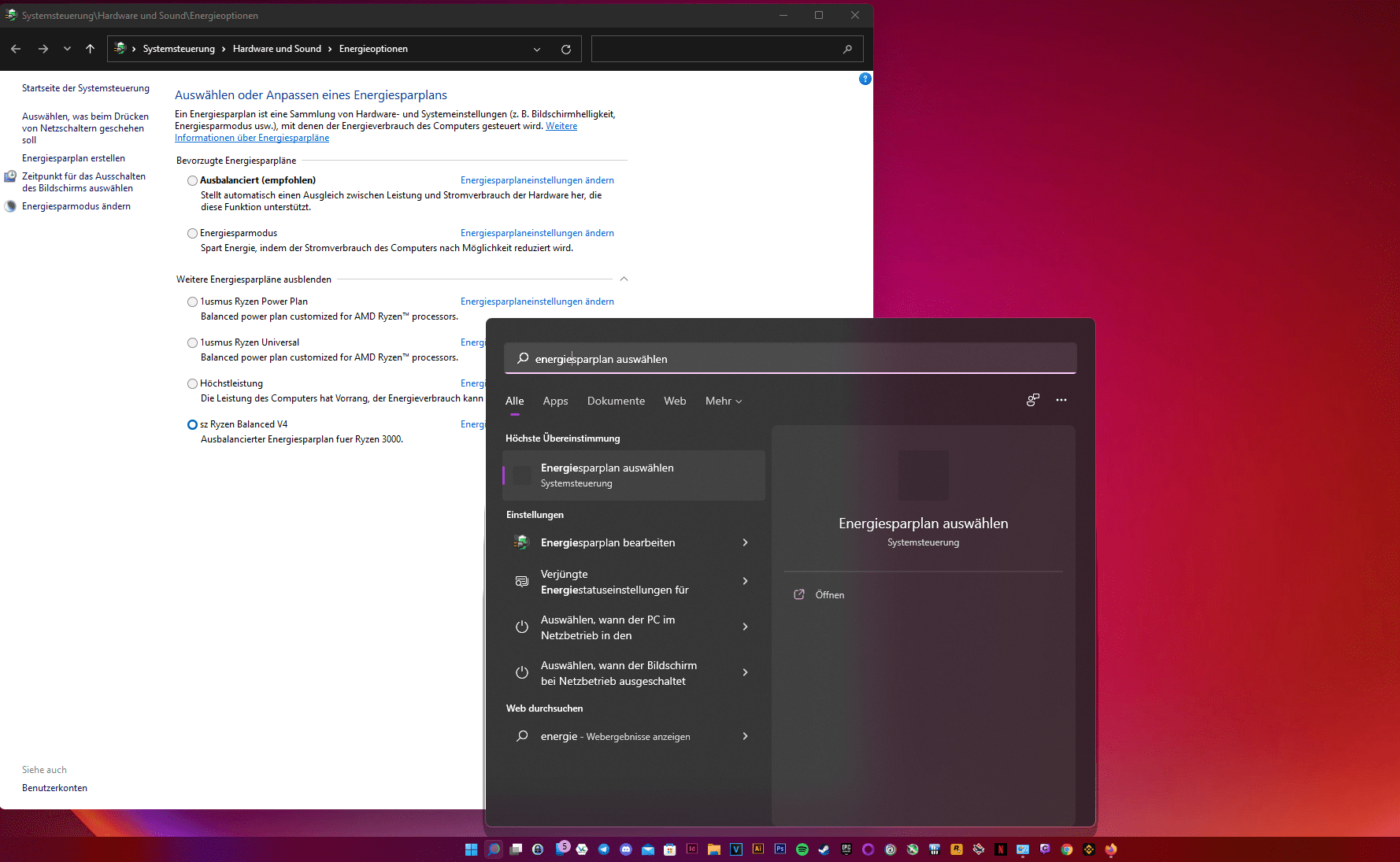Click Energieoptionen breadcrumb in address bar
The height and width of the screenshot is (862, 1400).
[x=373, y=49]
